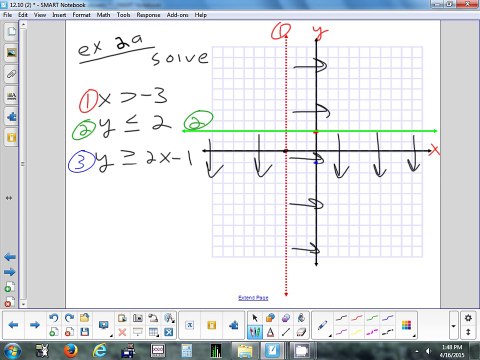Click the Paste clipboard icon
This screenshot has height=360, width=480.
click(122, 318)
